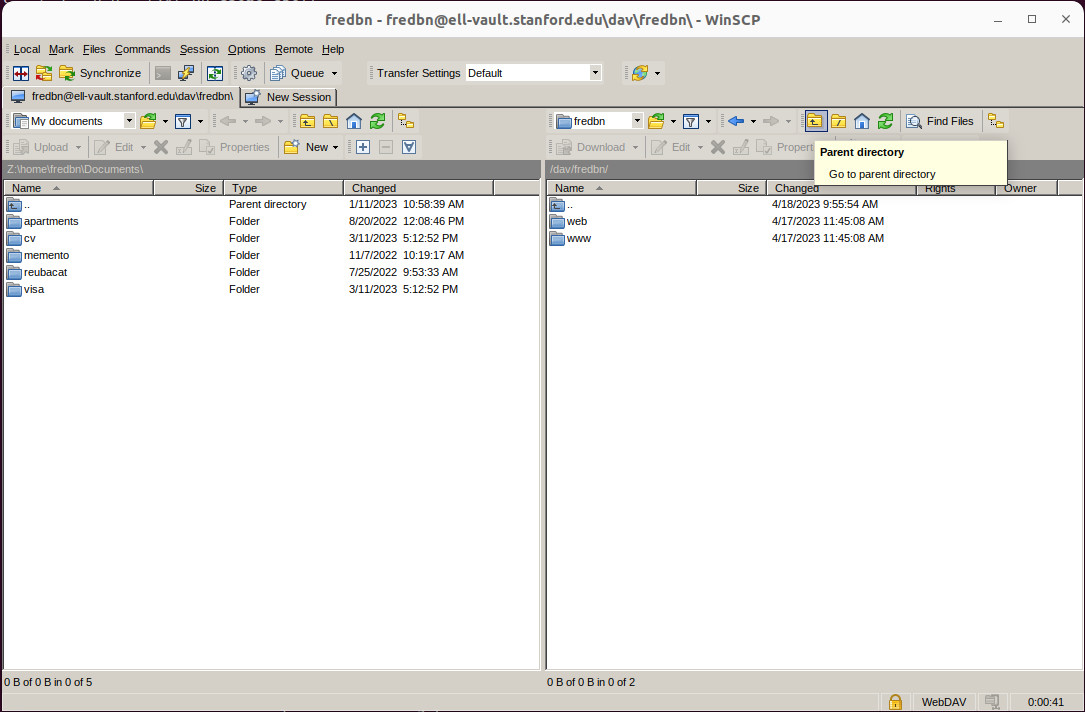Click remote panel Parent directory icon

tap(816, 121)
